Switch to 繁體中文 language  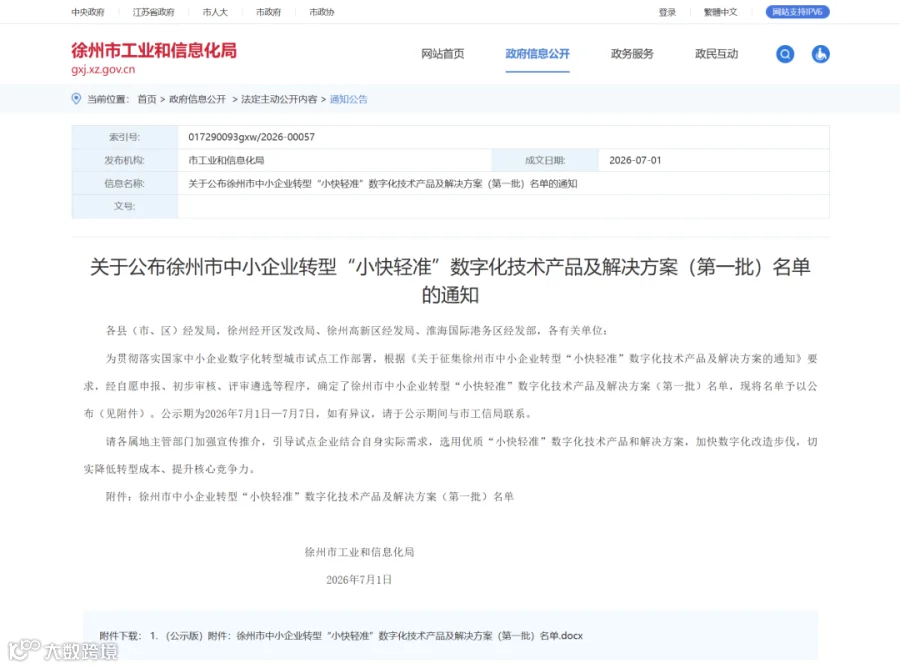coord(720,12)
